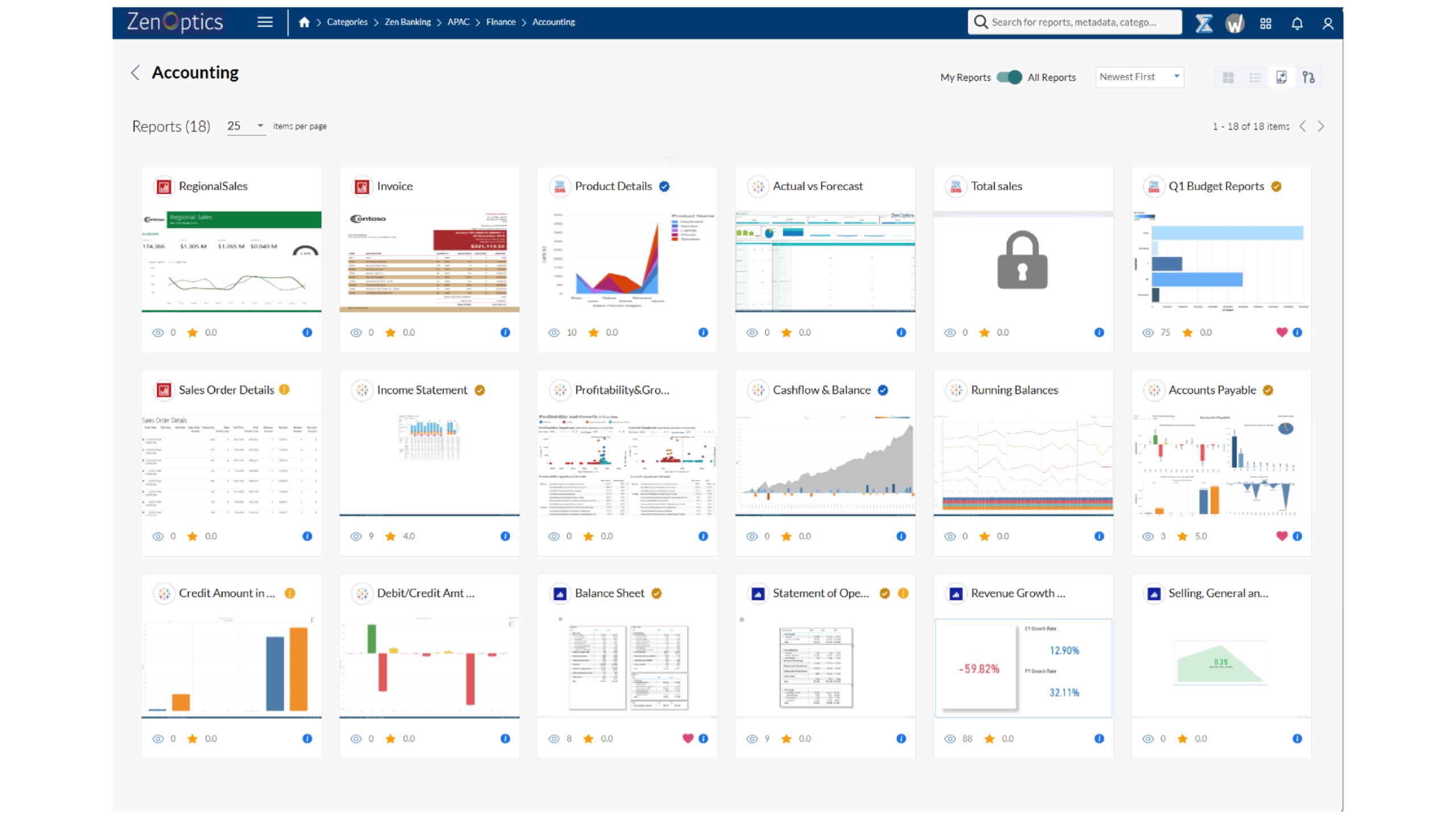The height and width of the screenshot is (819, 1456).
Task: Go to next page of reports
Action: pos(1321,126)
